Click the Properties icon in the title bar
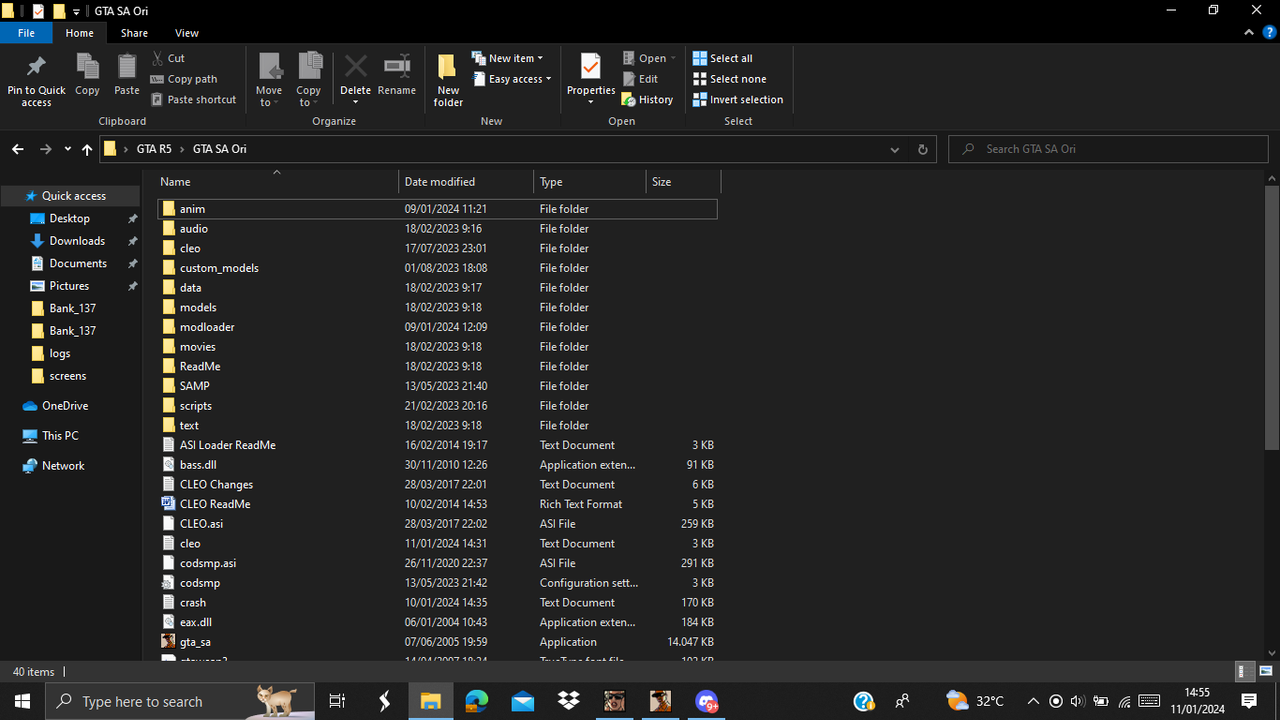1280x720 pixels. point(39,11)
